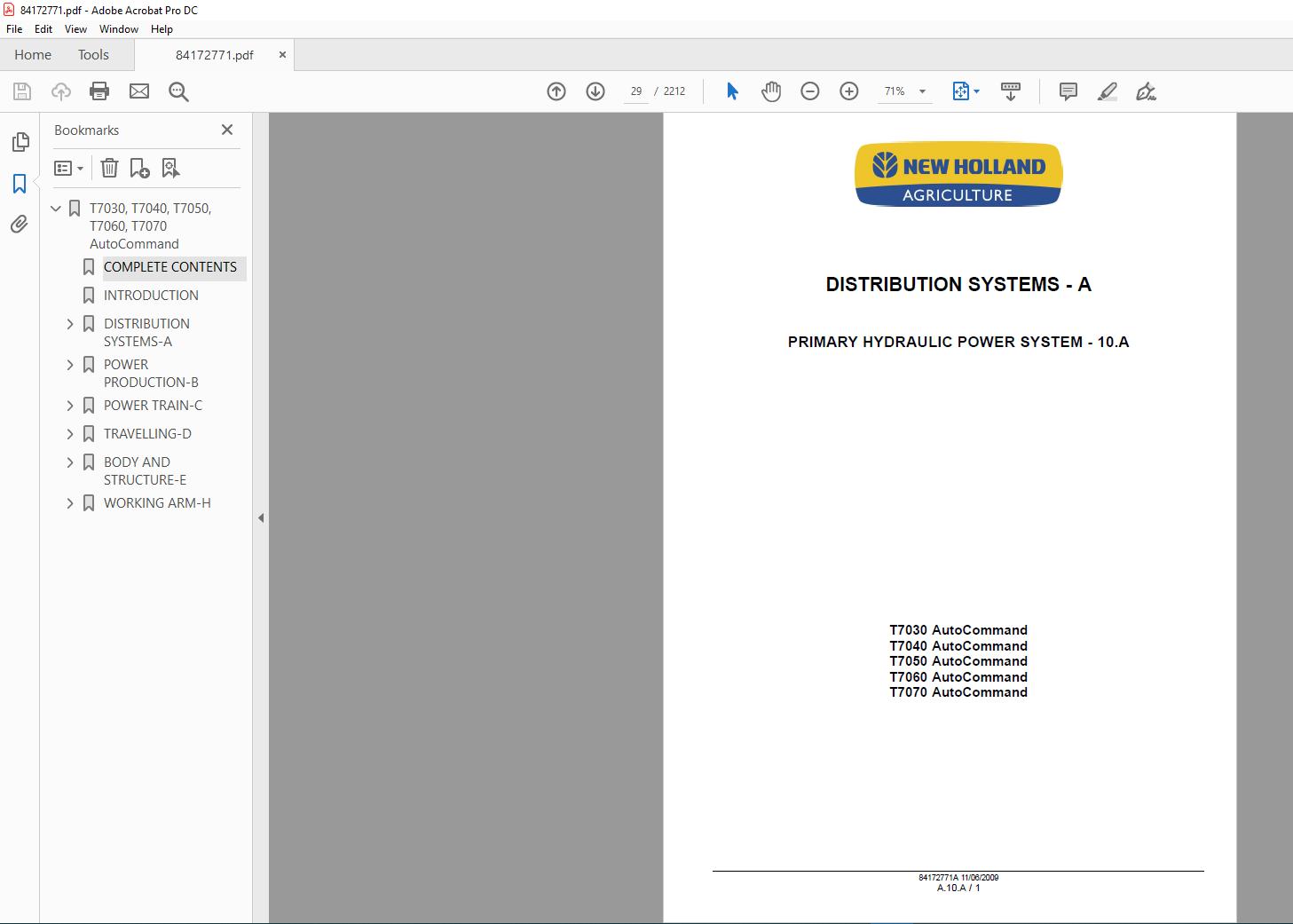Open the Help menu
Screen dimensions: 1293x924
click(x=162, y=29)
